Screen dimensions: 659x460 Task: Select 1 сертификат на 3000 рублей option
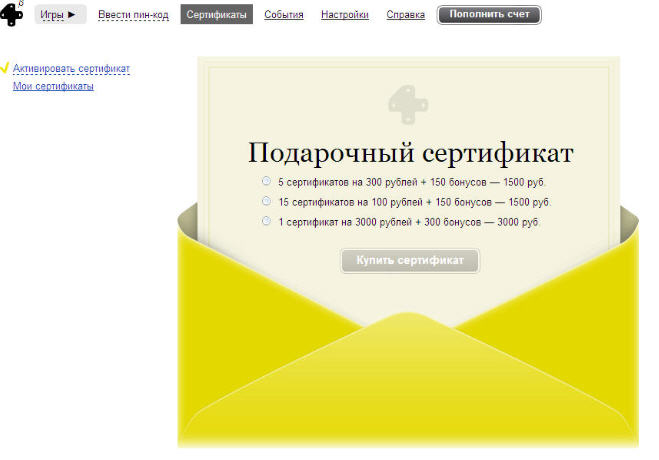[x=266, y=221]
